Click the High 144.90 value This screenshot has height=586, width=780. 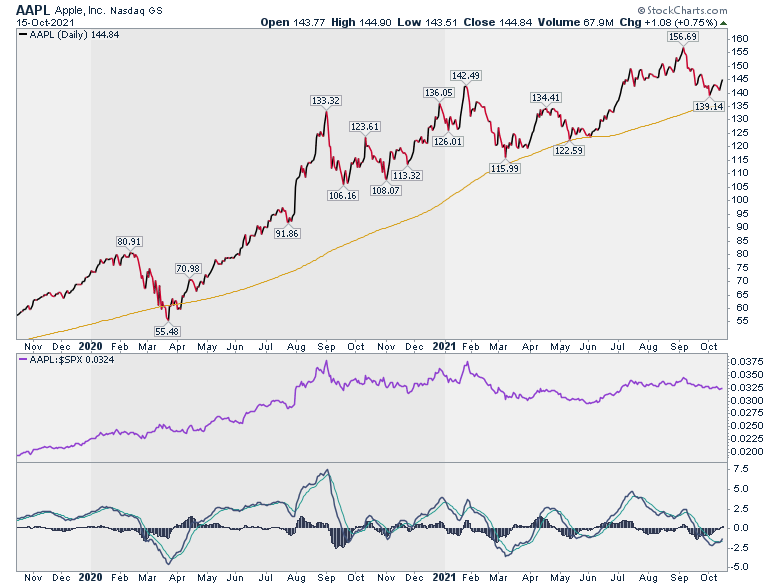pyautogui.click(x=361, y=22)
